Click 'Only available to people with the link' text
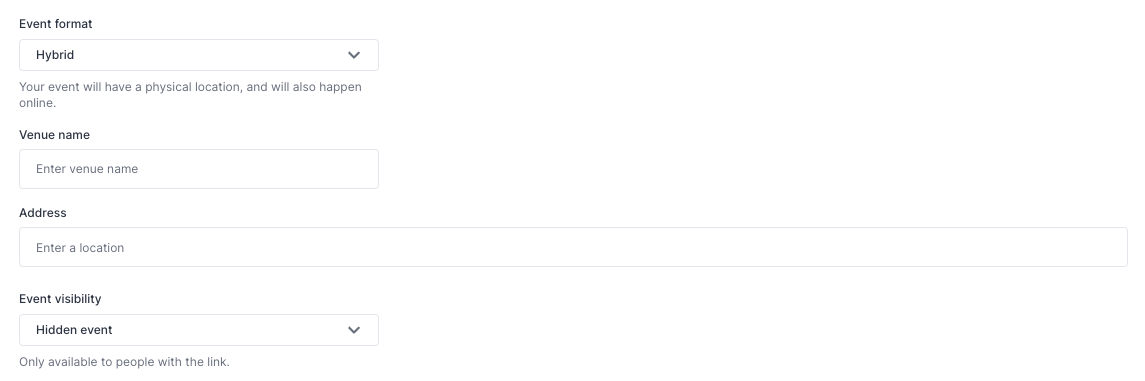Screen dimensions: 1145x381 124,362
